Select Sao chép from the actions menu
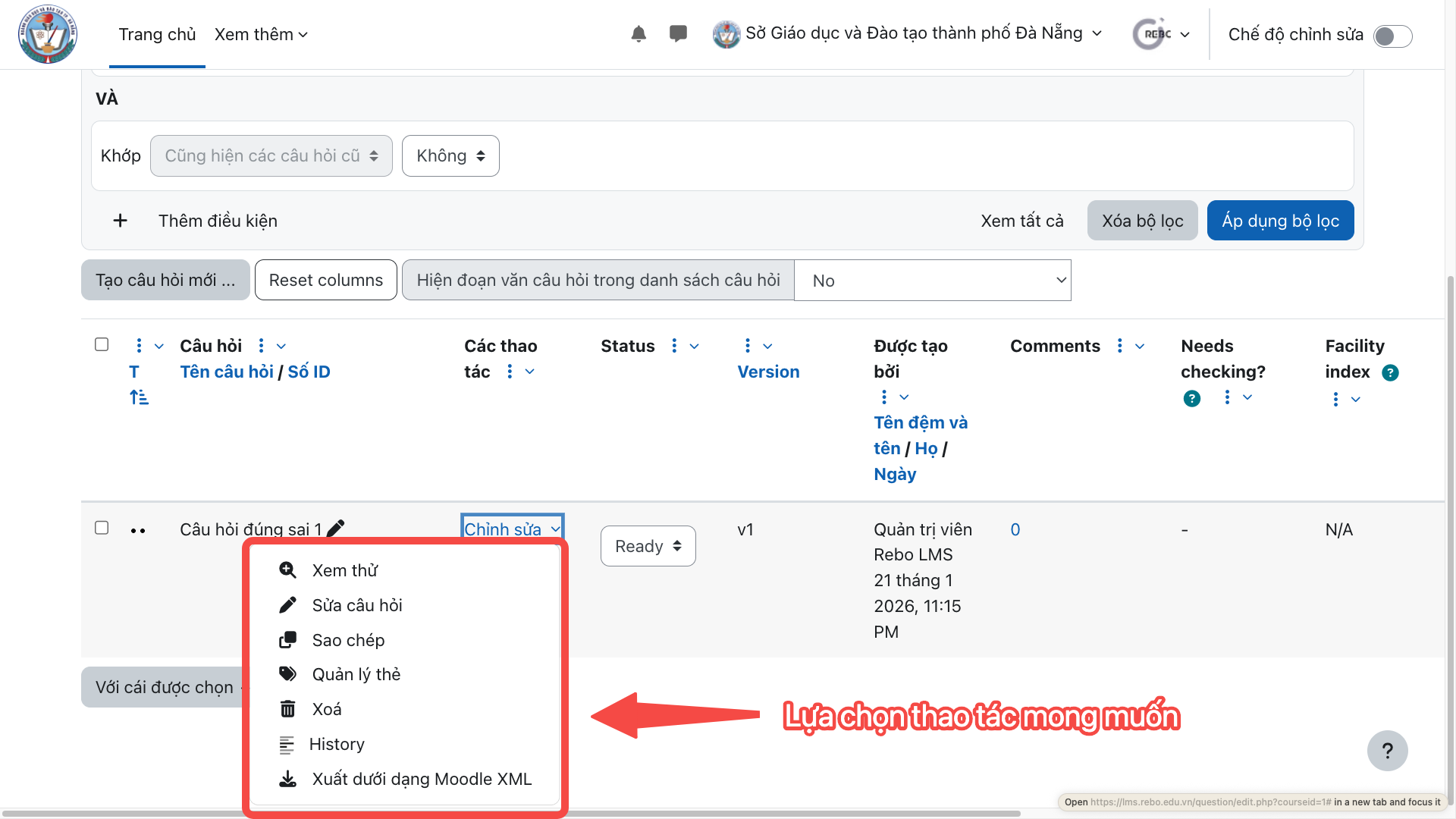 pos(348,640)
